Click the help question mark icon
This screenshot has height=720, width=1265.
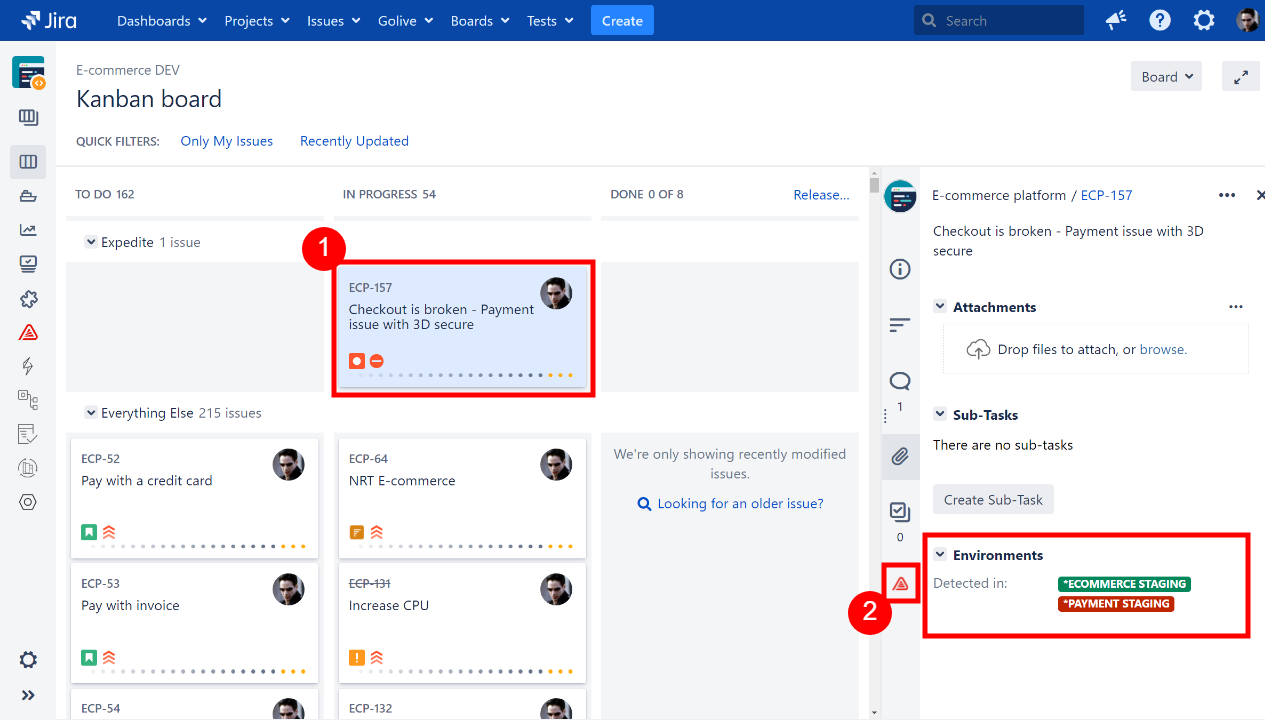[x=1160, y=20]
